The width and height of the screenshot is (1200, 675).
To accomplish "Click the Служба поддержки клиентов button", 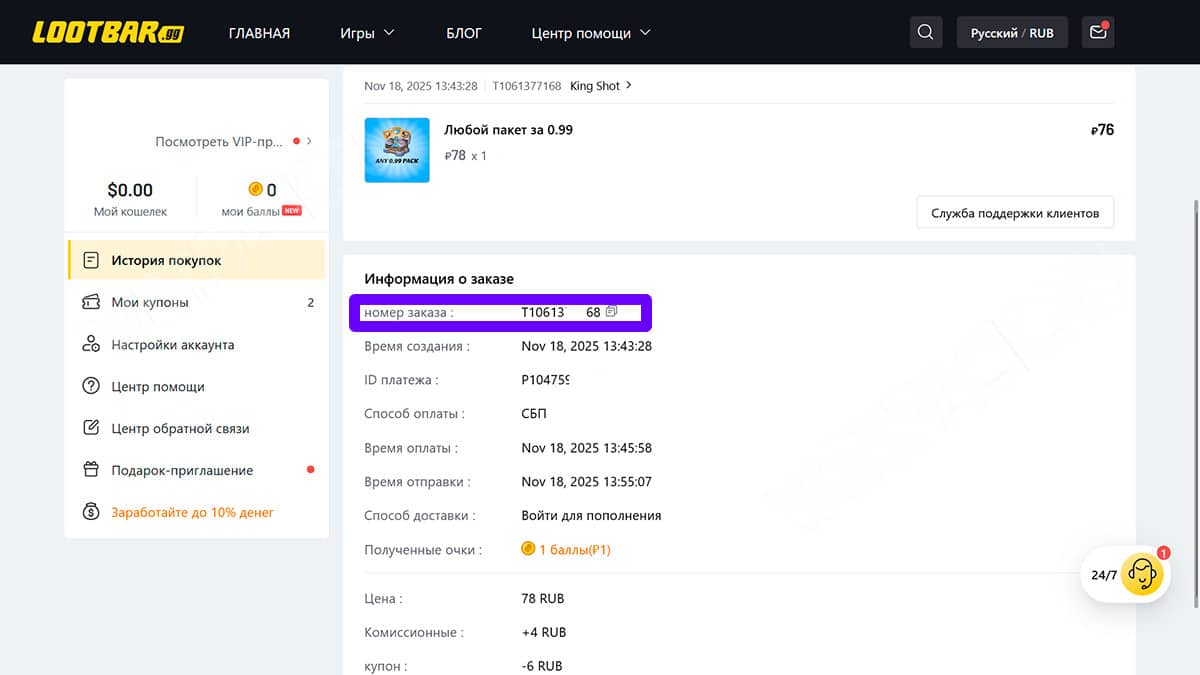I will (1014, 213).
